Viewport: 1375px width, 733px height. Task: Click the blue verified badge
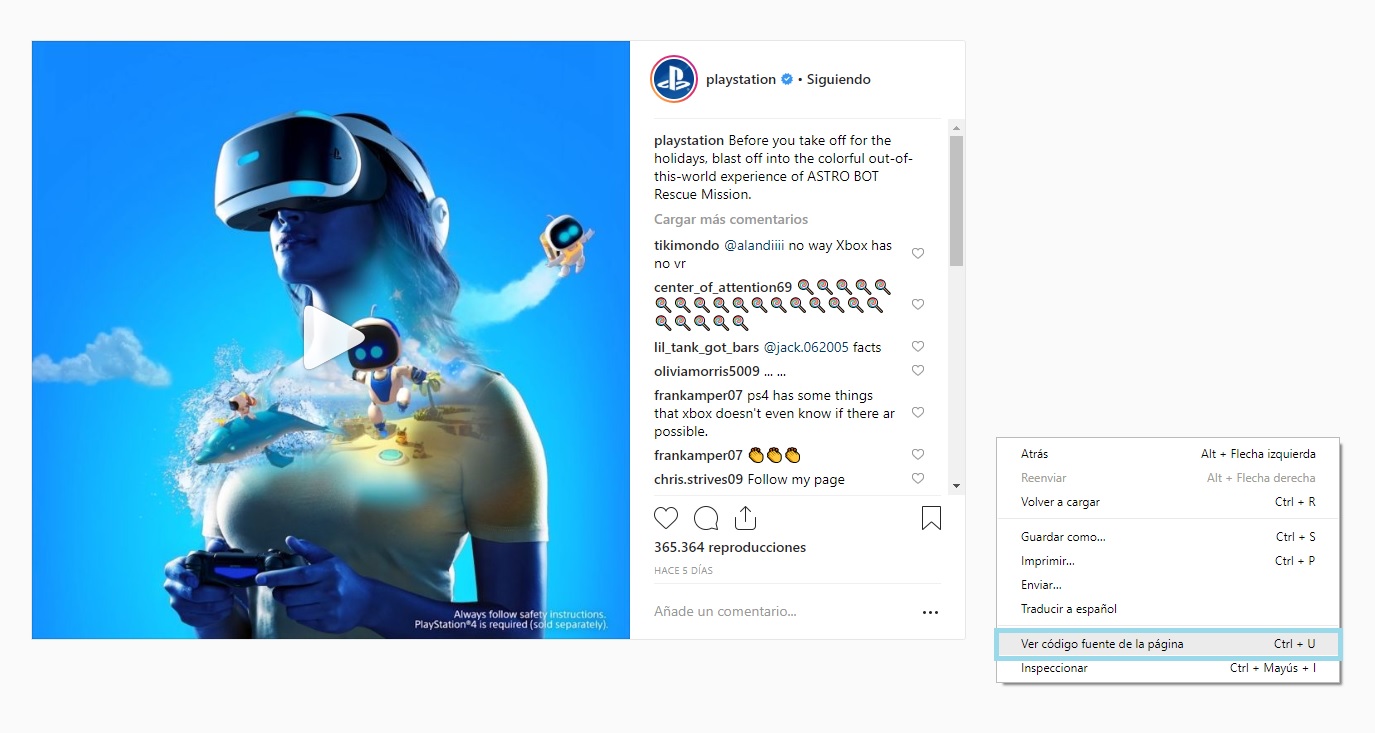click(x=787, y=80)
